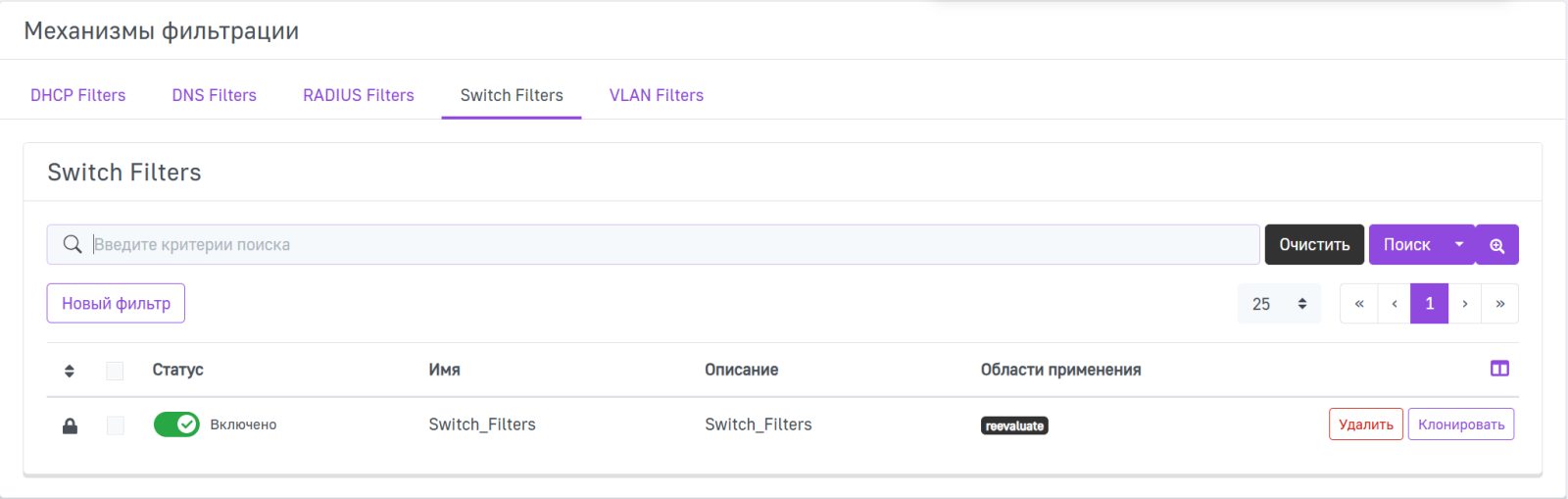
Task: Click the Клонировать button for Switch_Filters
Action: 1461,424
